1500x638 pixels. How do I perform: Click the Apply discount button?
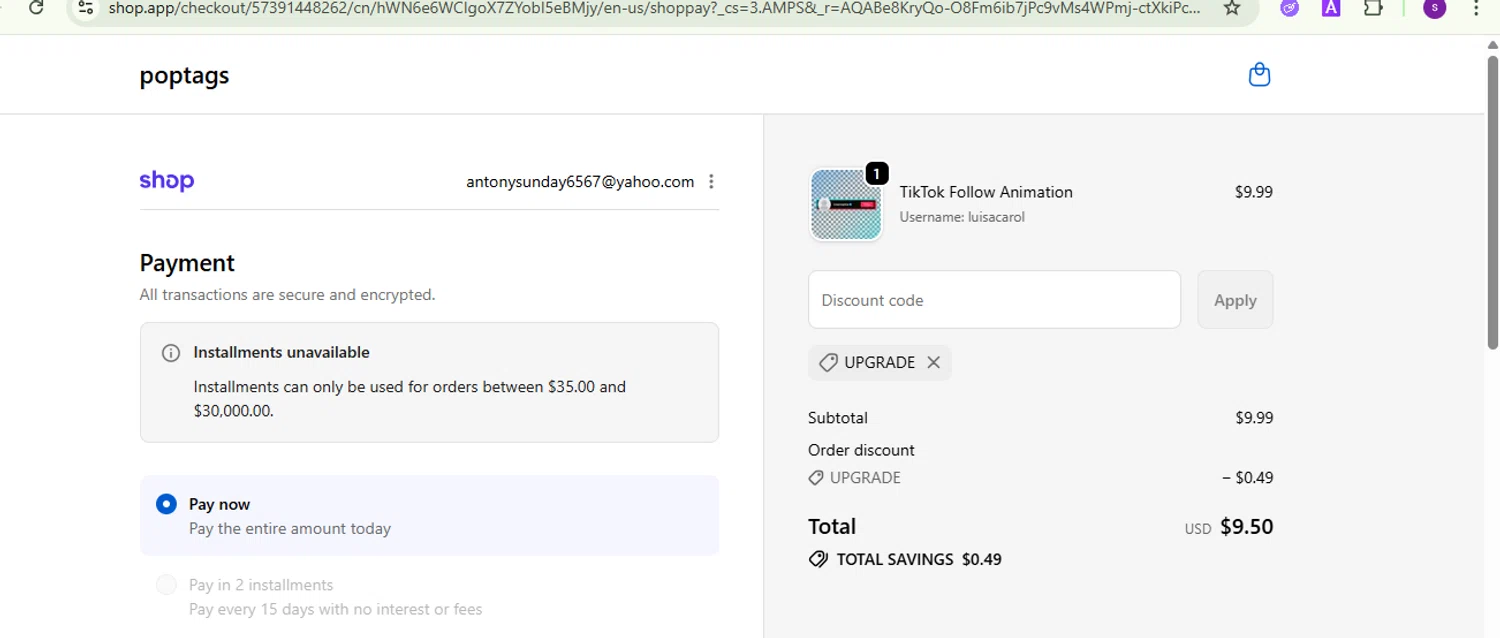[x=1235, y=300]
